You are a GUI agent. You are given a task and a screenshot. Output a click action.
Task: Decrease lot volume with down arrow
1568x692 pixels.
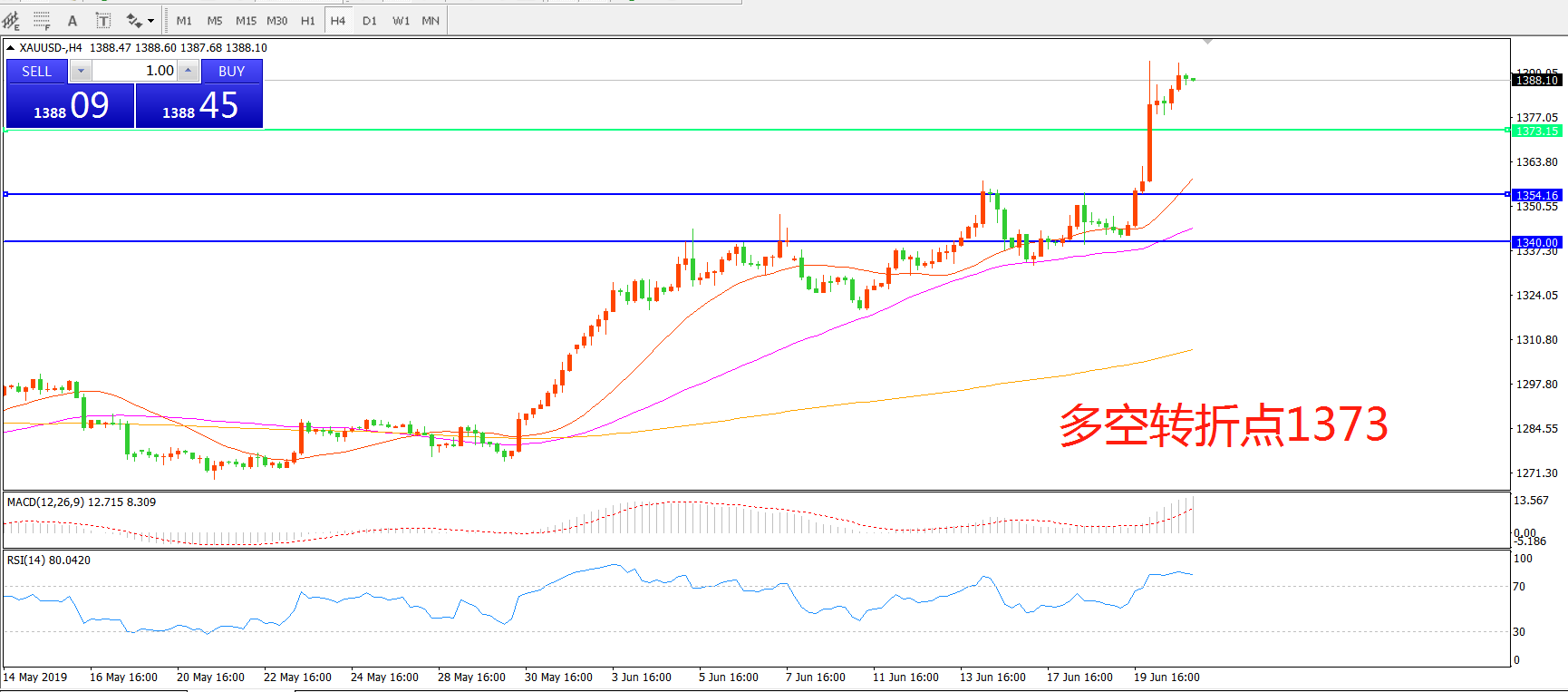click(81, 71)
